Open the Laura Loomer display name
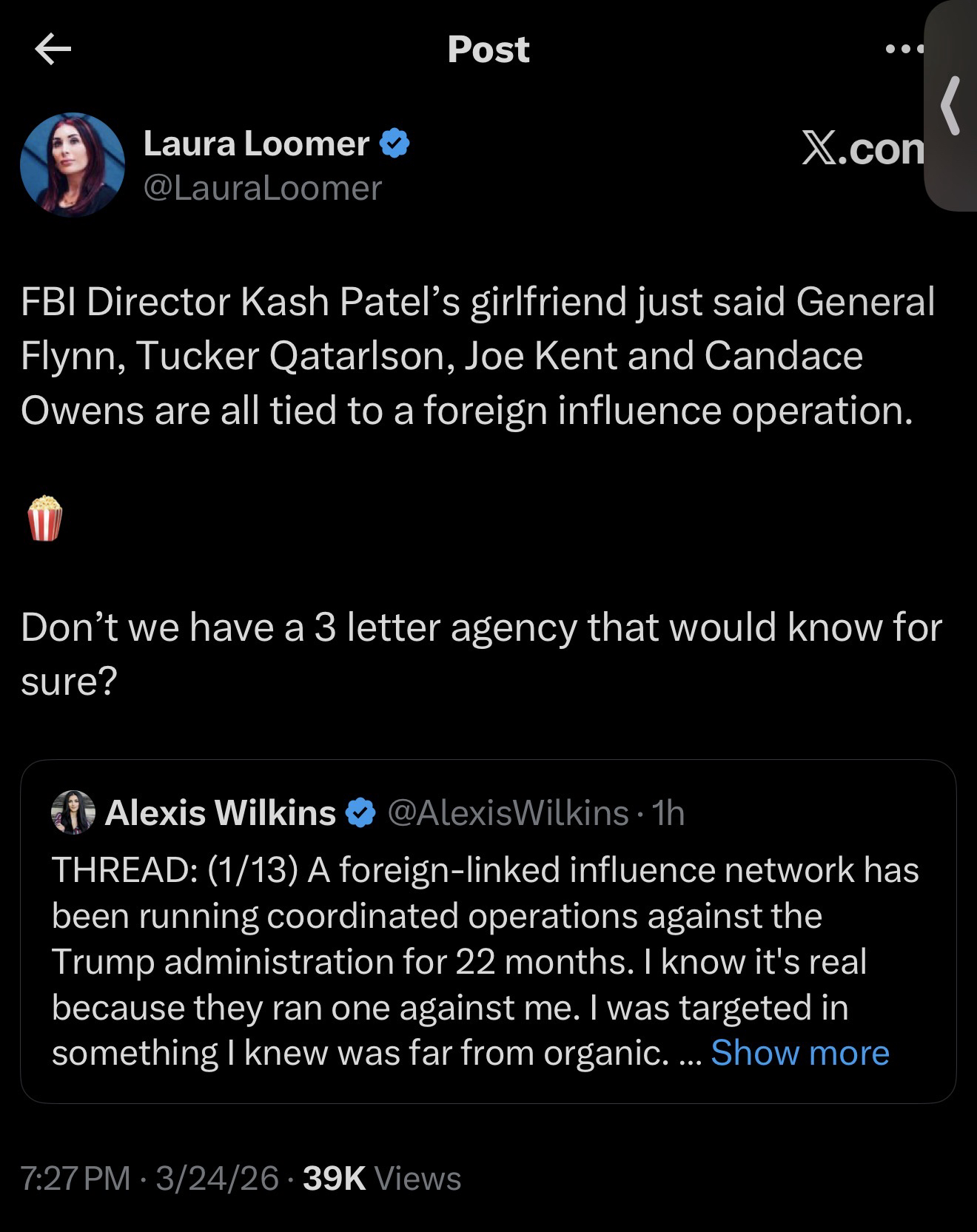977x1232 pixels. coord(256,143)
